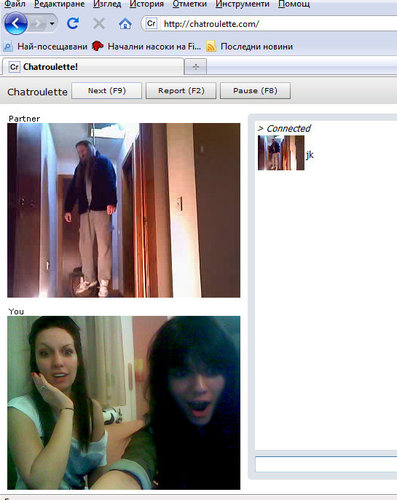The width and height of the screenshot is (397, 500).
Task: Open the Файл menu
Action: (x=15, y=4)
